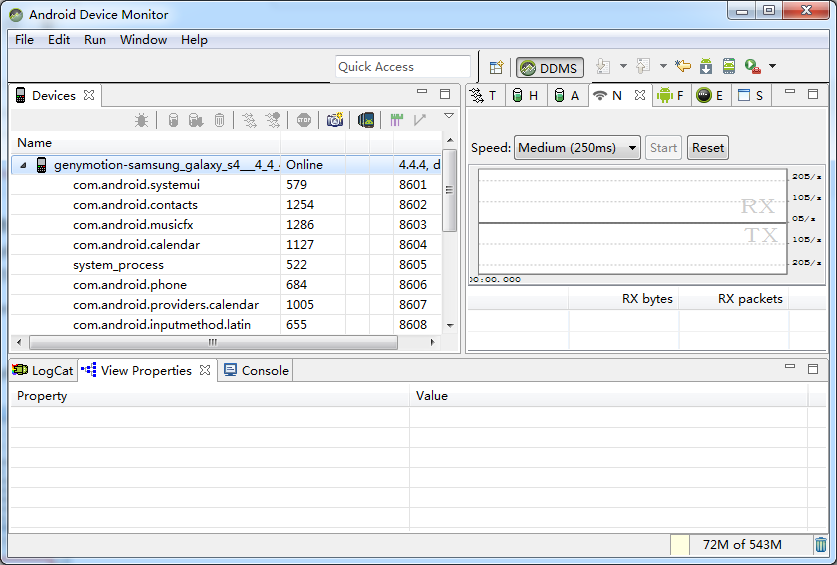Collapse the genymotion-samsung_galaxy_s4 device tree
The image size is (837, 565).
click(23, 165)
